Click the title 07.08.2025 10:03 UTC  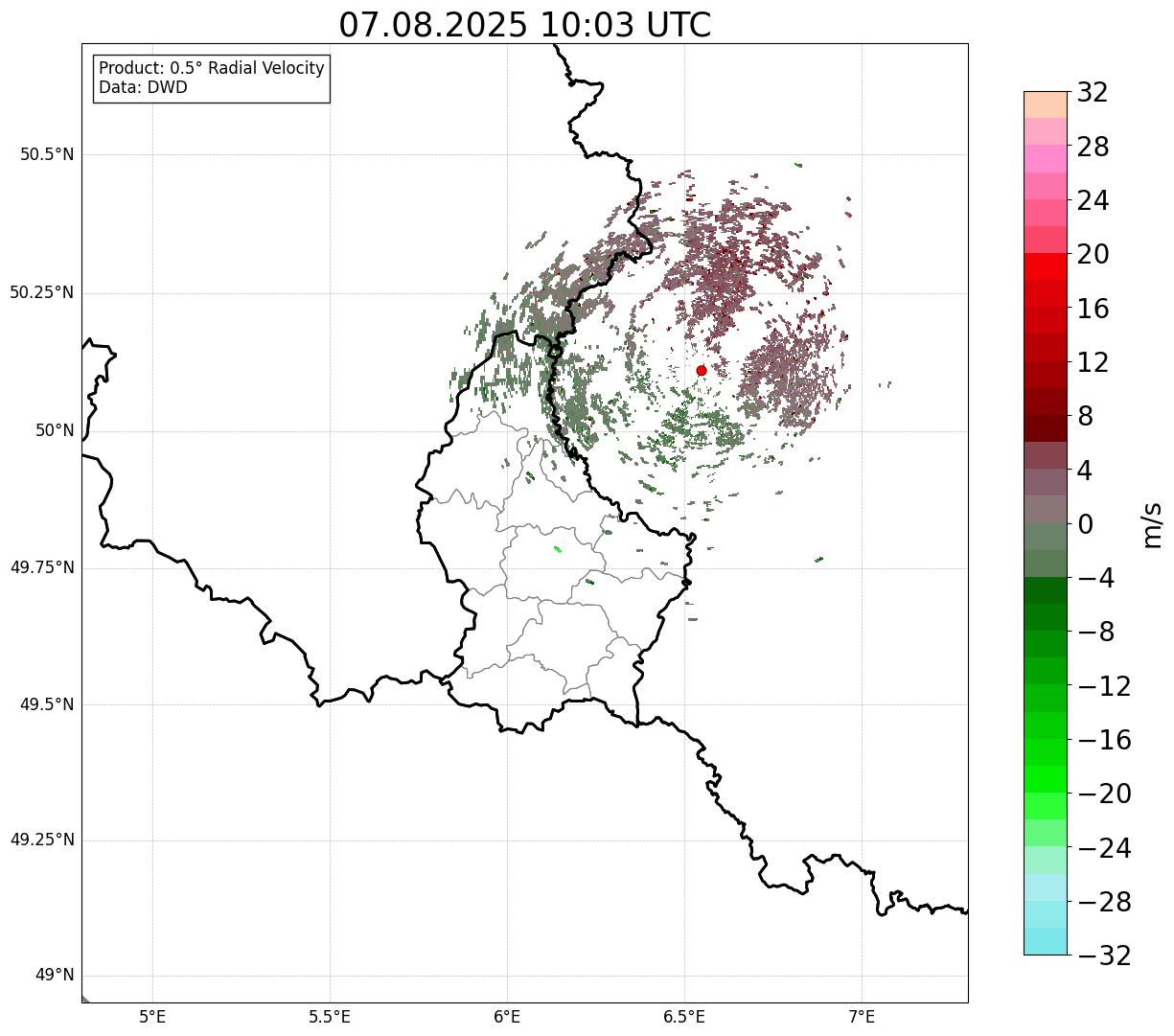525,25
